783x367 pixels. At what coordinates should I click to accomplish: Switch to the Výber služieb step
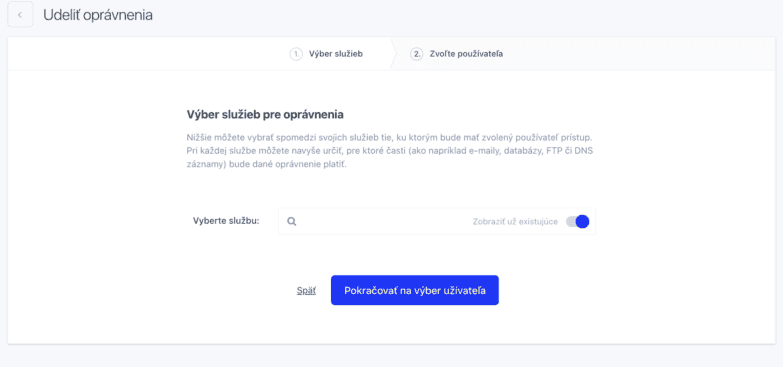click(336, 54)
